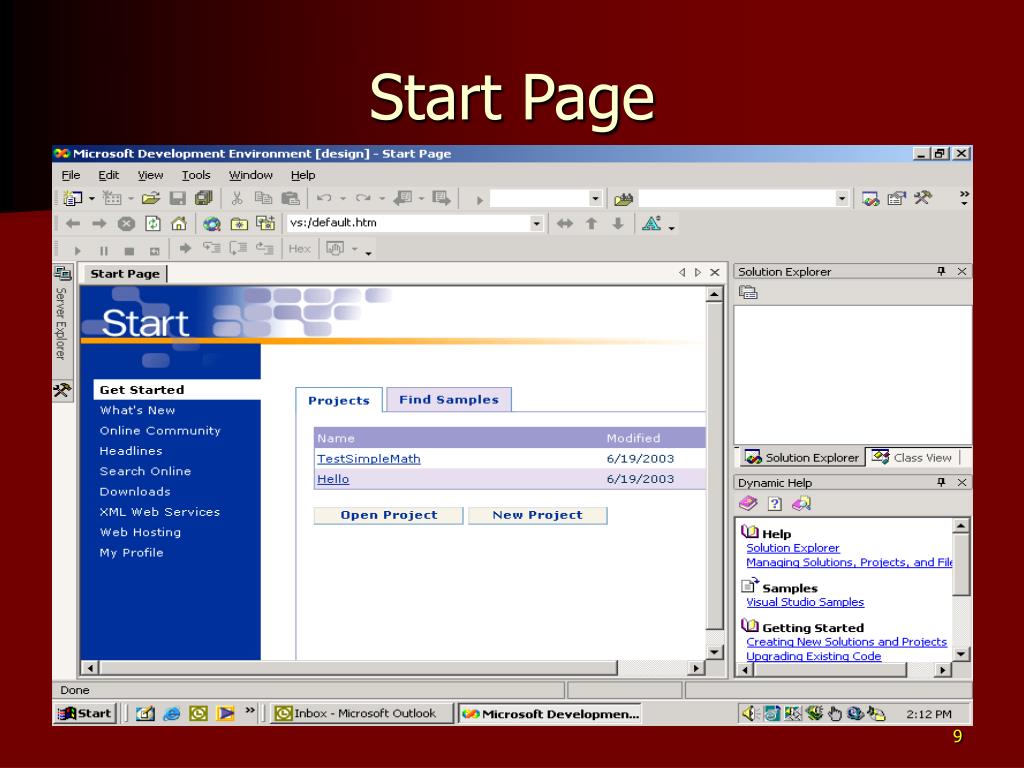Open Solution Explorer via toolbar icon
The height and width of the screenshot is (768, 1024).
coord(871,199)
